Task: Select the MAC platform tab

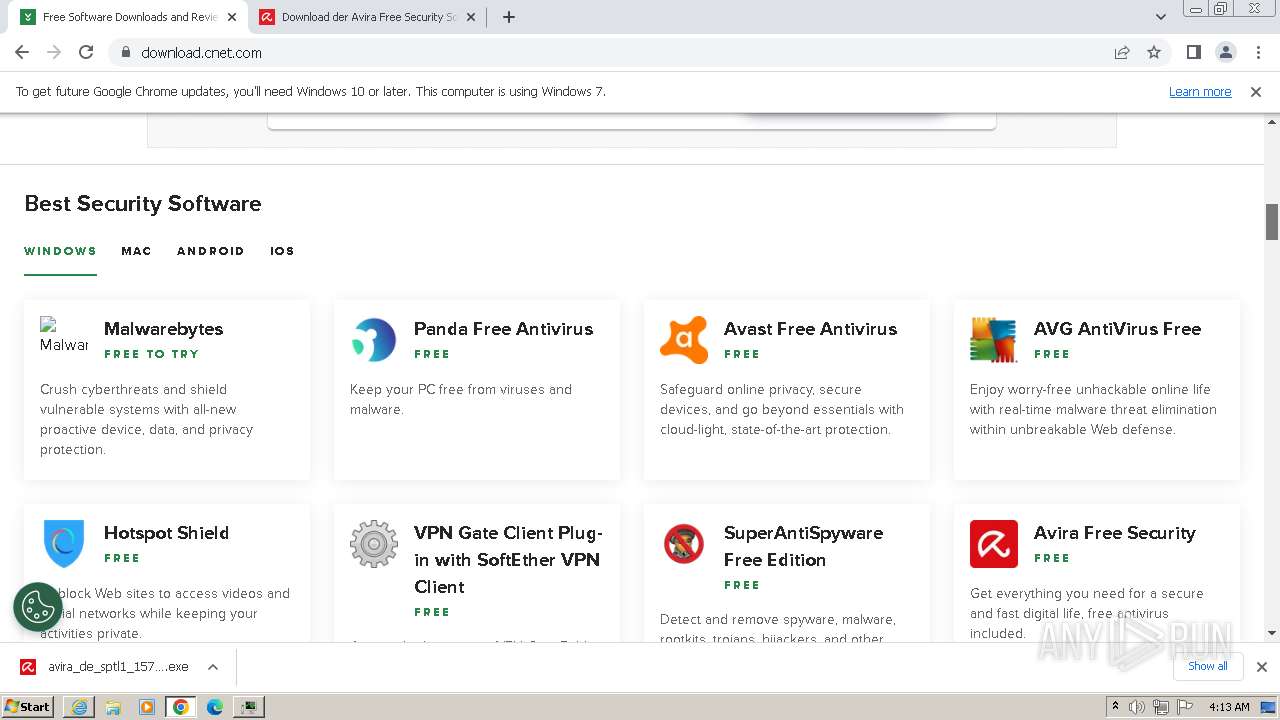Action: click(136, 251)
